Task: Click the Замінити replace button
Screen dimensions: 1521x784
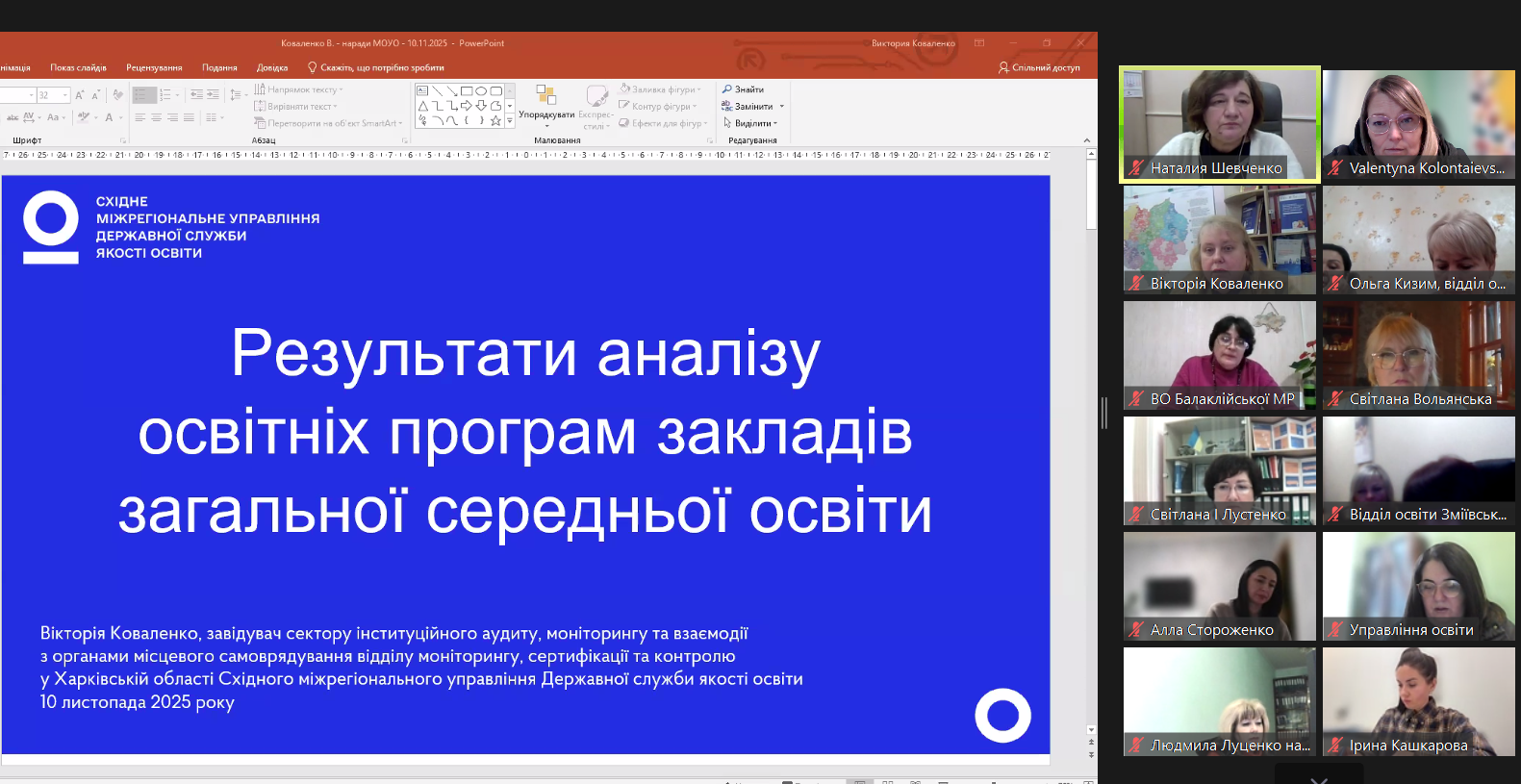Action: click(752, 107)
